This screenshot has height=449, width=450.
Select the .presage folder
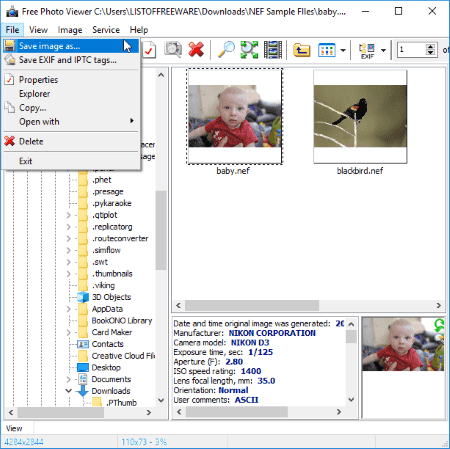tap(108, 192)
